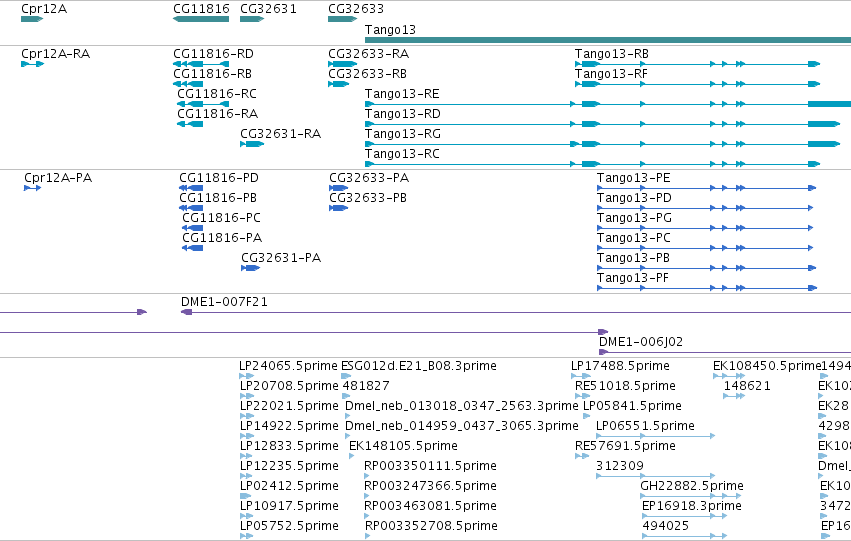Select transcript Tango13-RC

pyautogui.click(x=402, y=154)
